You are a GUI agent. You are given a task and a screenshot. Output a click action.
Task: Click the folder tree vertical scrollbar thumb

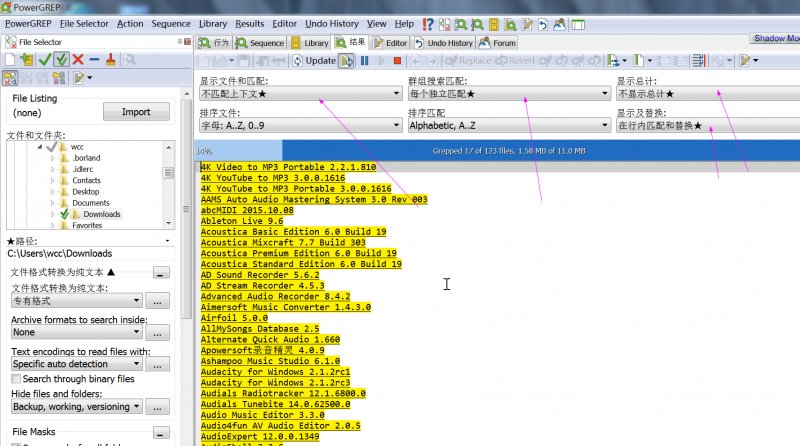[168, 173]
